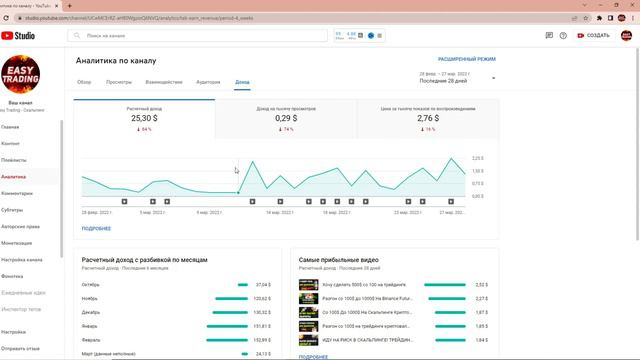The image size is (640, 360).
Task: Click the sidebar vertical scrollbar
Action: 62,189
